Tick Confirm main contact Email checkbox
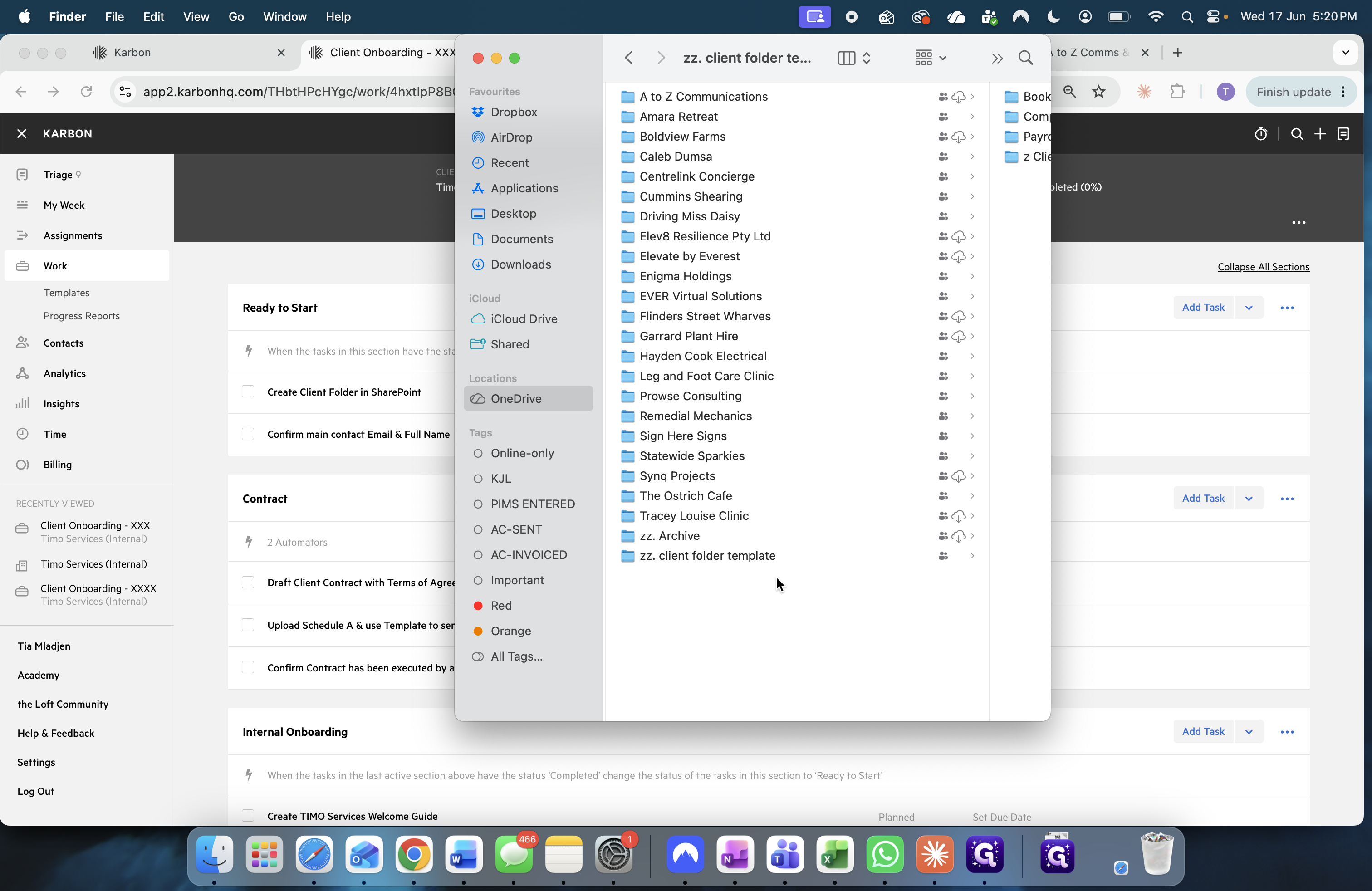The width and height of the screenshot is (1372, 891). pyautogui.click(x=248, y=434)
